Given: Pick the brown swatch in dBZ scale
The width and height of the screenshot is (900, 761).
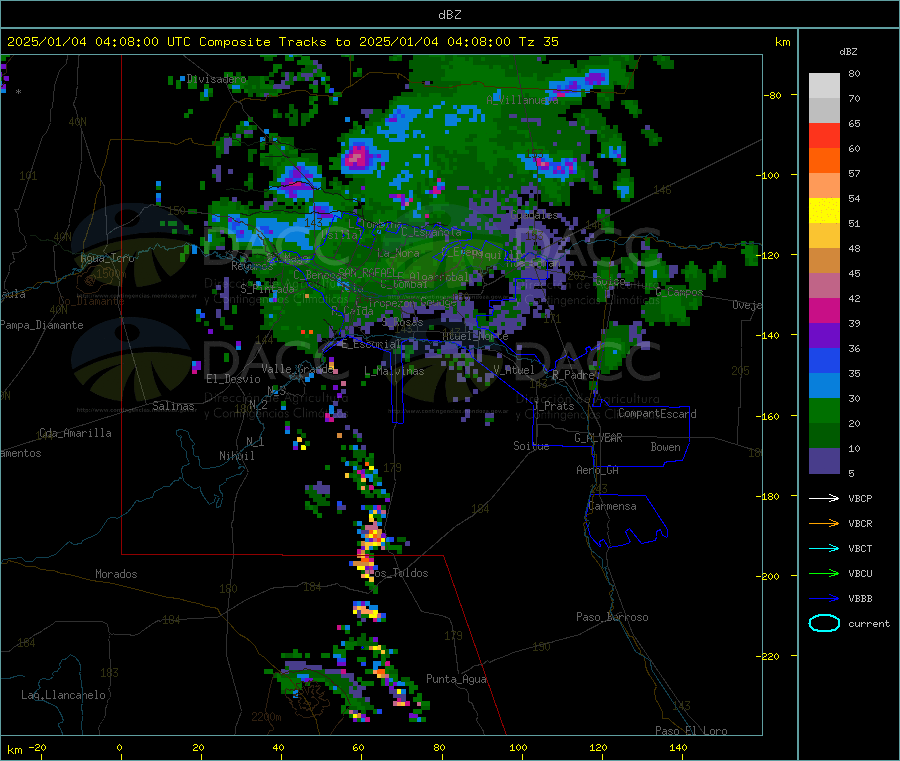Looking at the screenshot, I should click(824, 261).
